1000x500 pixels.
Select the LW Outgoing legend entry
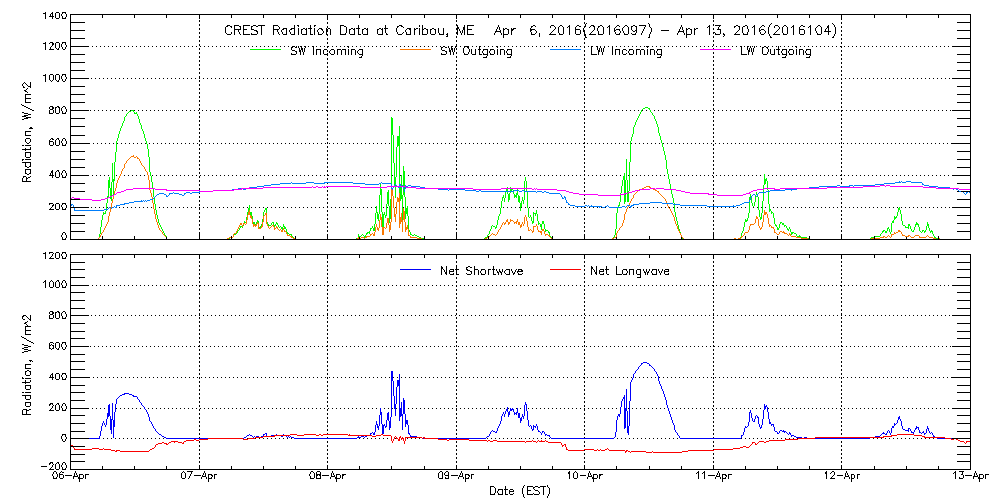point(775,51)
